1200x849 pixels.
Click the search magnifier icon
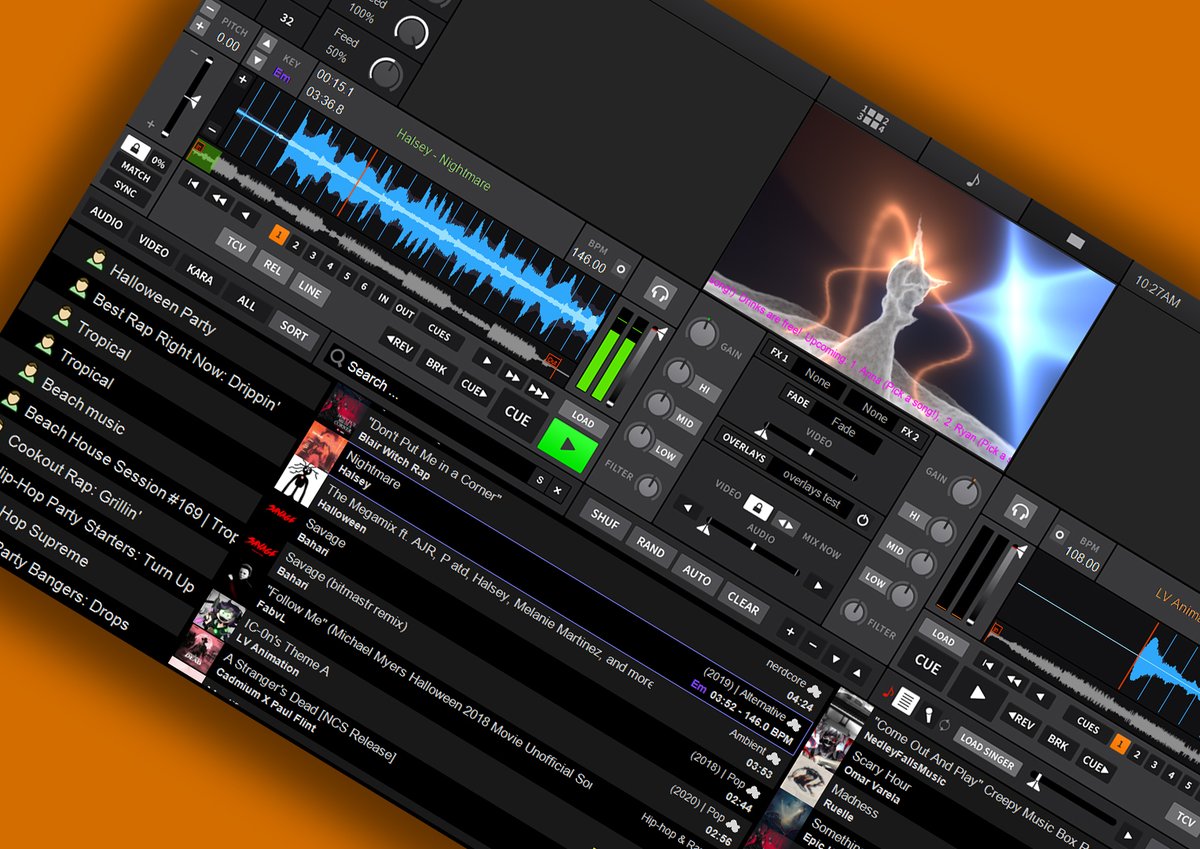click(x=337, y=359)
